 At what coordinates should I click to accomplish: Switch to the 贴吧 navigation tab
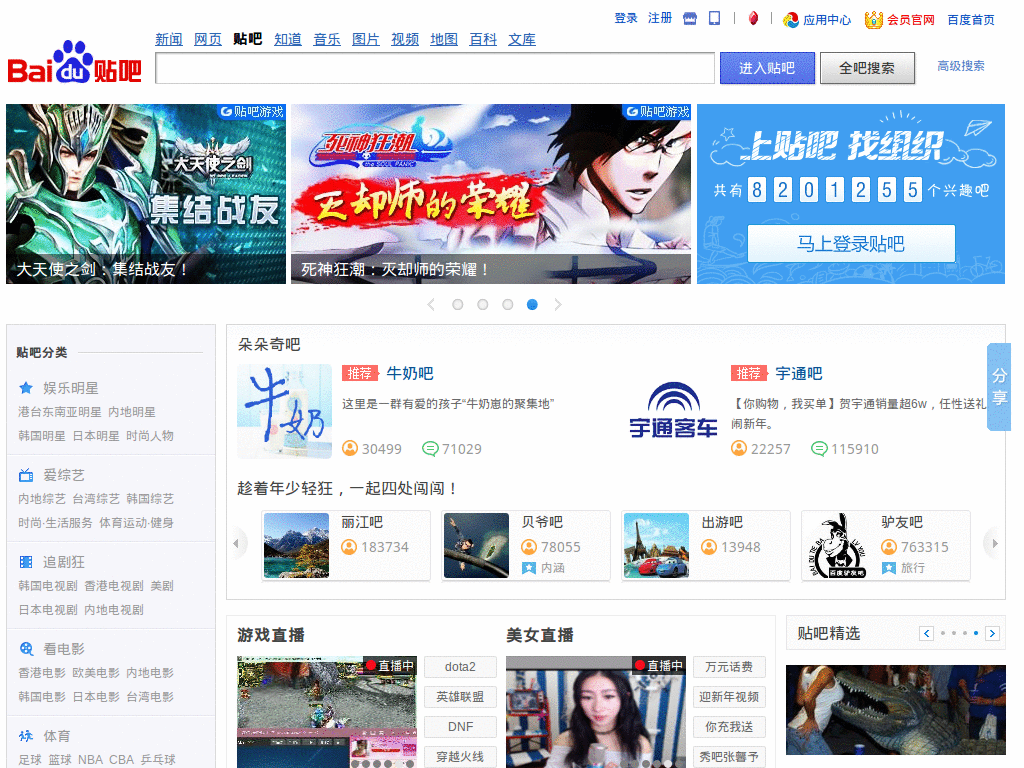[246, 39]
